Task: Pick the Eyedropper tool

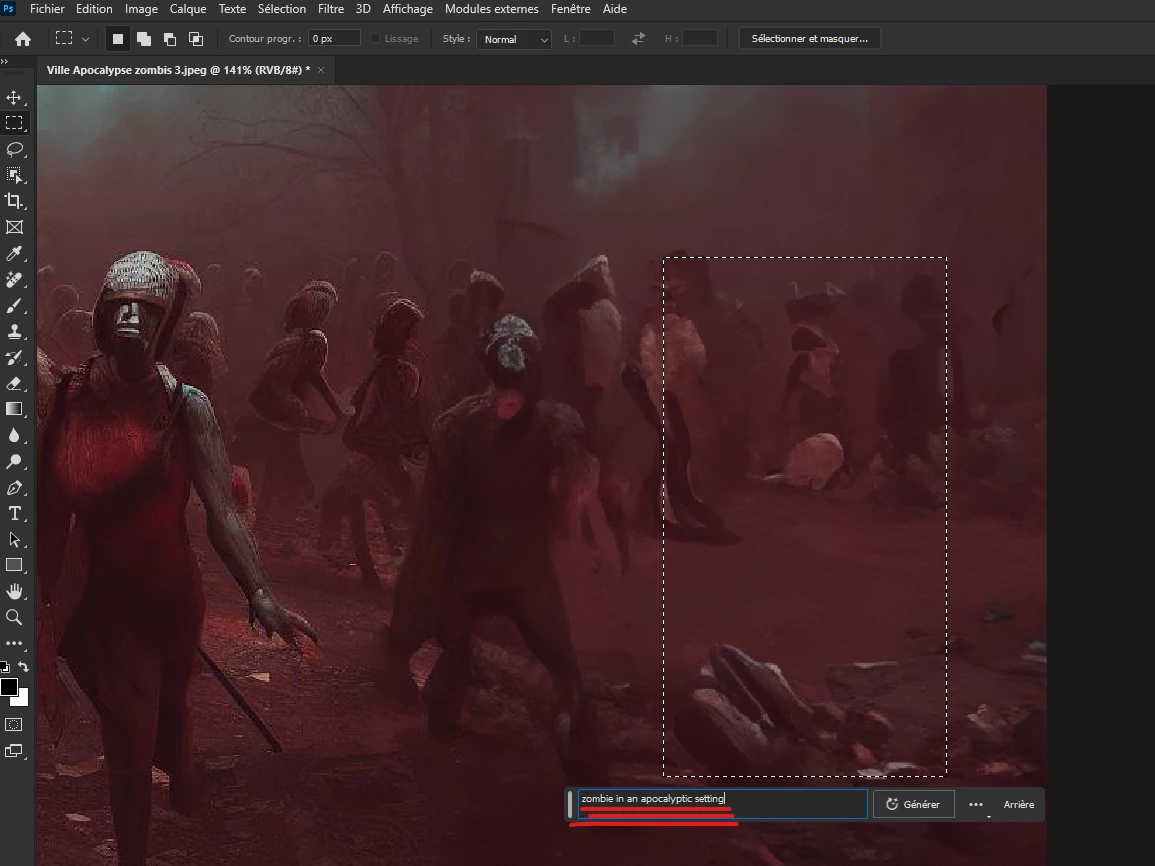Action: (x=14, y=253)
